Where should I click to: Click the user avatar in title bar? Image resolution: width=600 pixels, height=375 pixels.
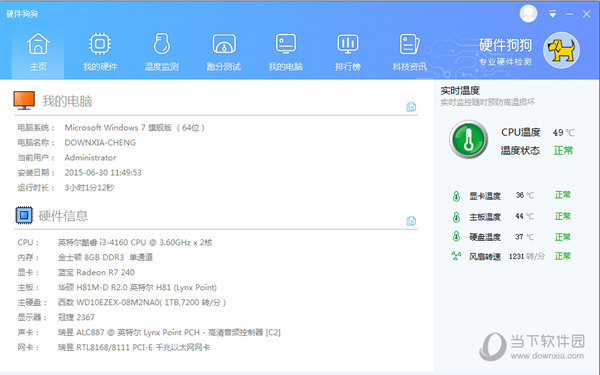pyautogui.click(x=528, y=13)
